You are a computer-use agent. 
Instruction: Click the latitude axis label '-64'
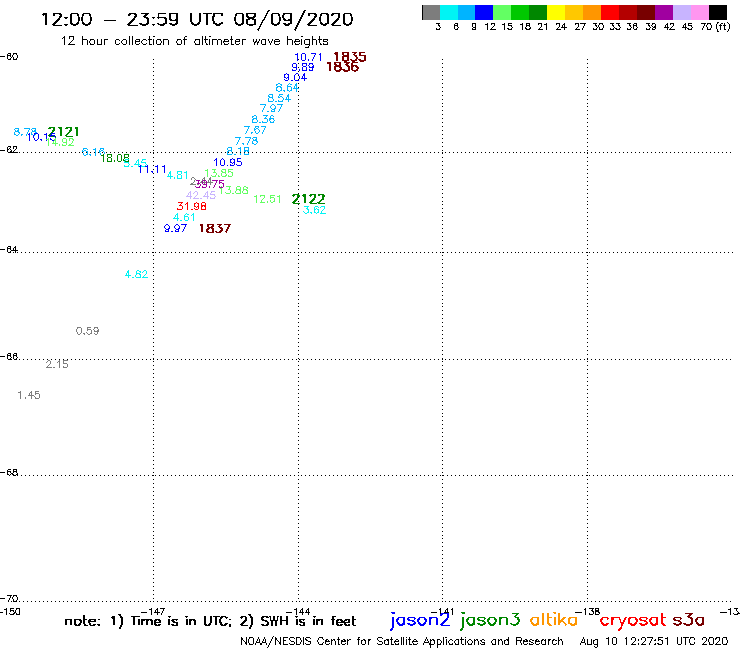(9, 250)
